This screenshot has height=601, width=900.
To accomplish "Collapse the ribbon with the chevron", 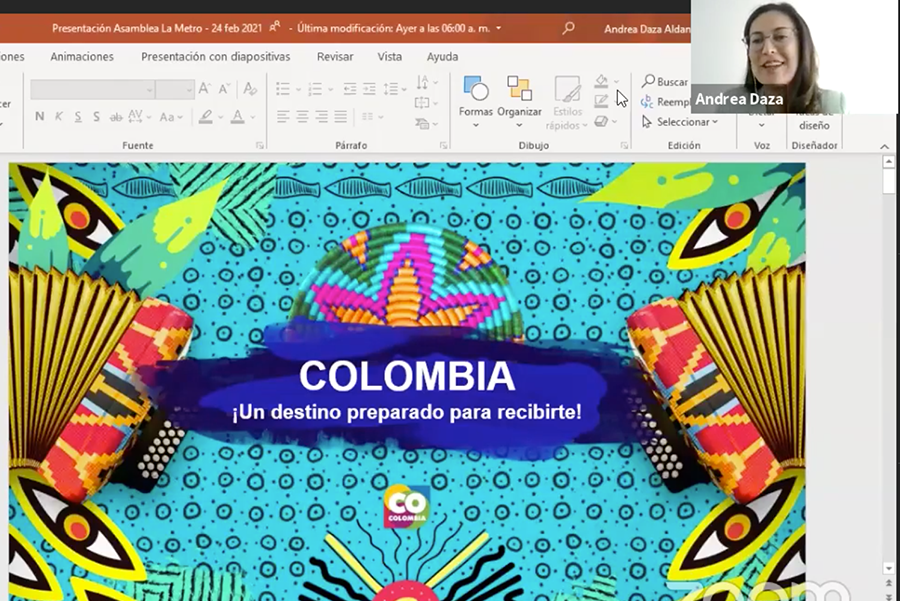I will [x=885, y=147].
